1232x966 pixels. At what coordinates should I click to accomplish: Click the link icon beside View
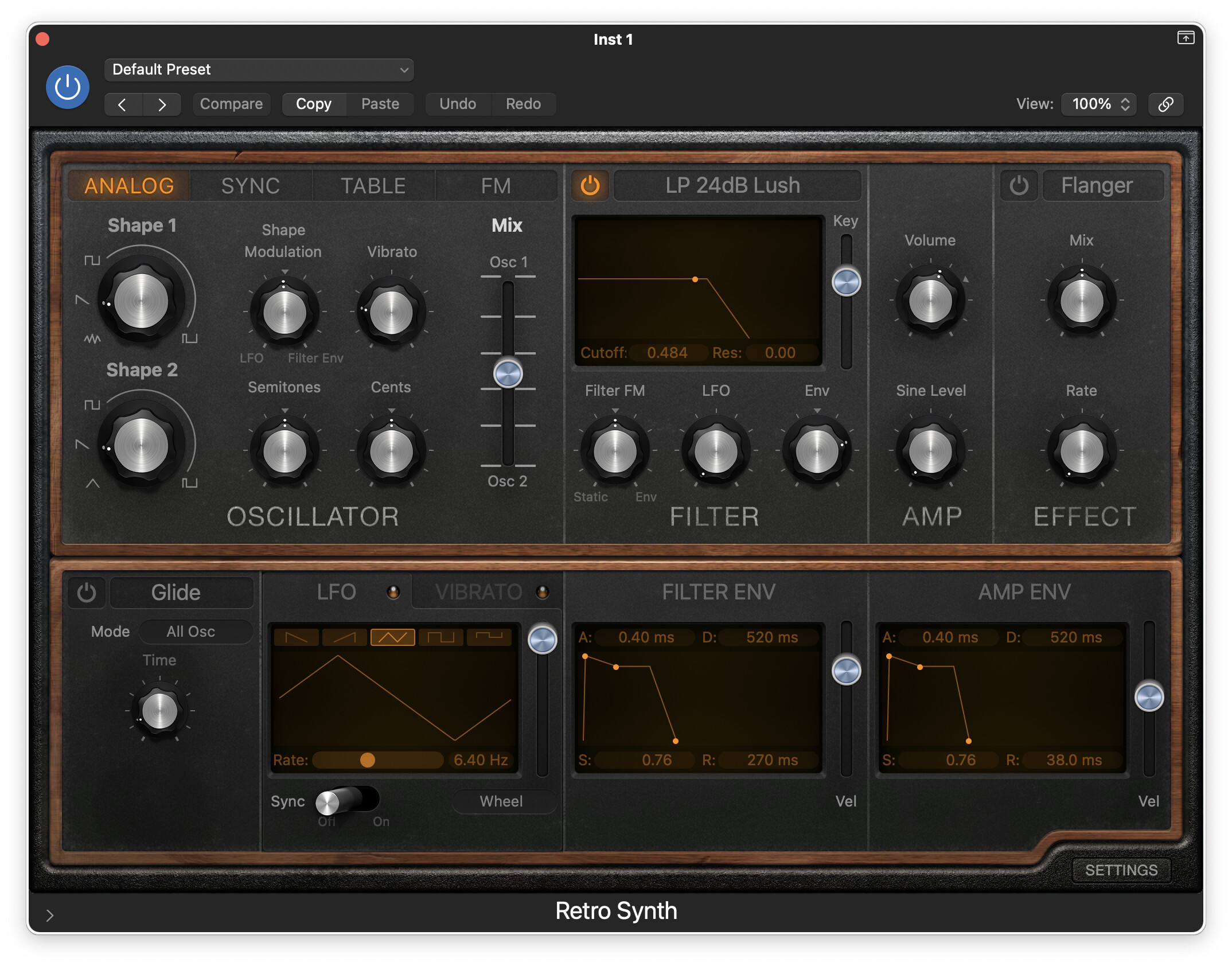(1165, 104)
